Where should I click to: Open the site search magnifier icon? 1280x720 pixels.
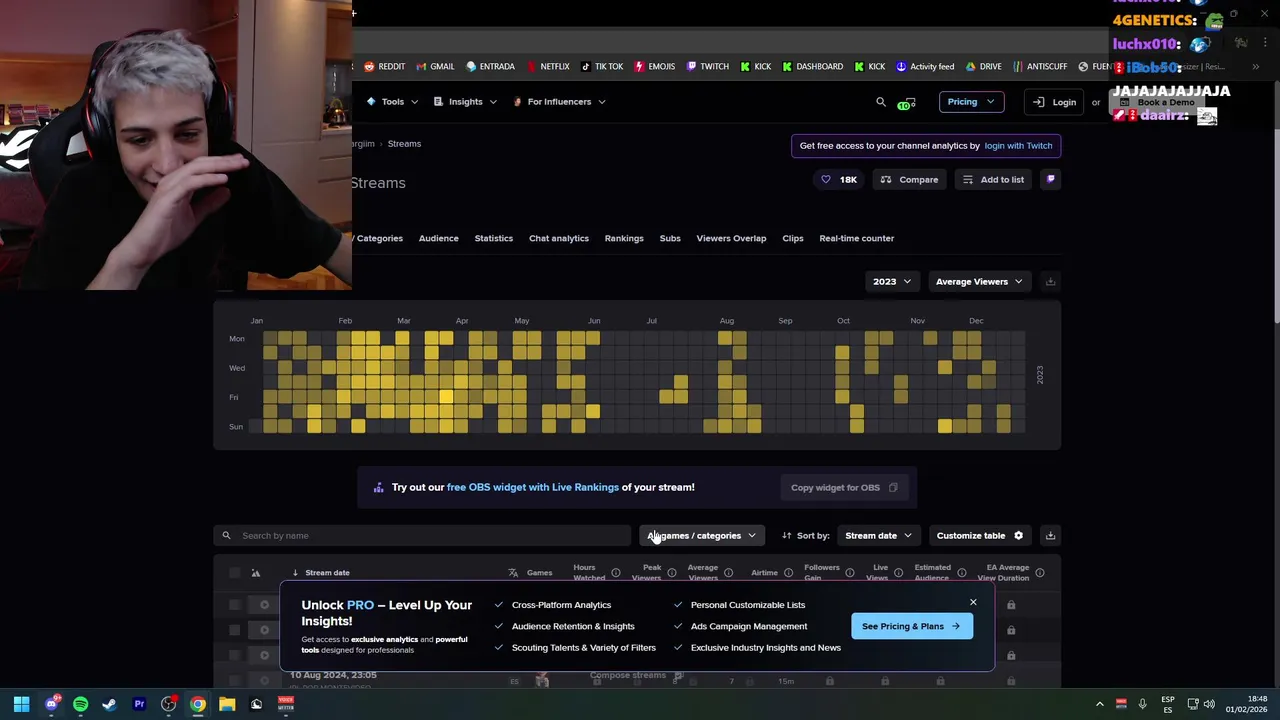point(881,102)
